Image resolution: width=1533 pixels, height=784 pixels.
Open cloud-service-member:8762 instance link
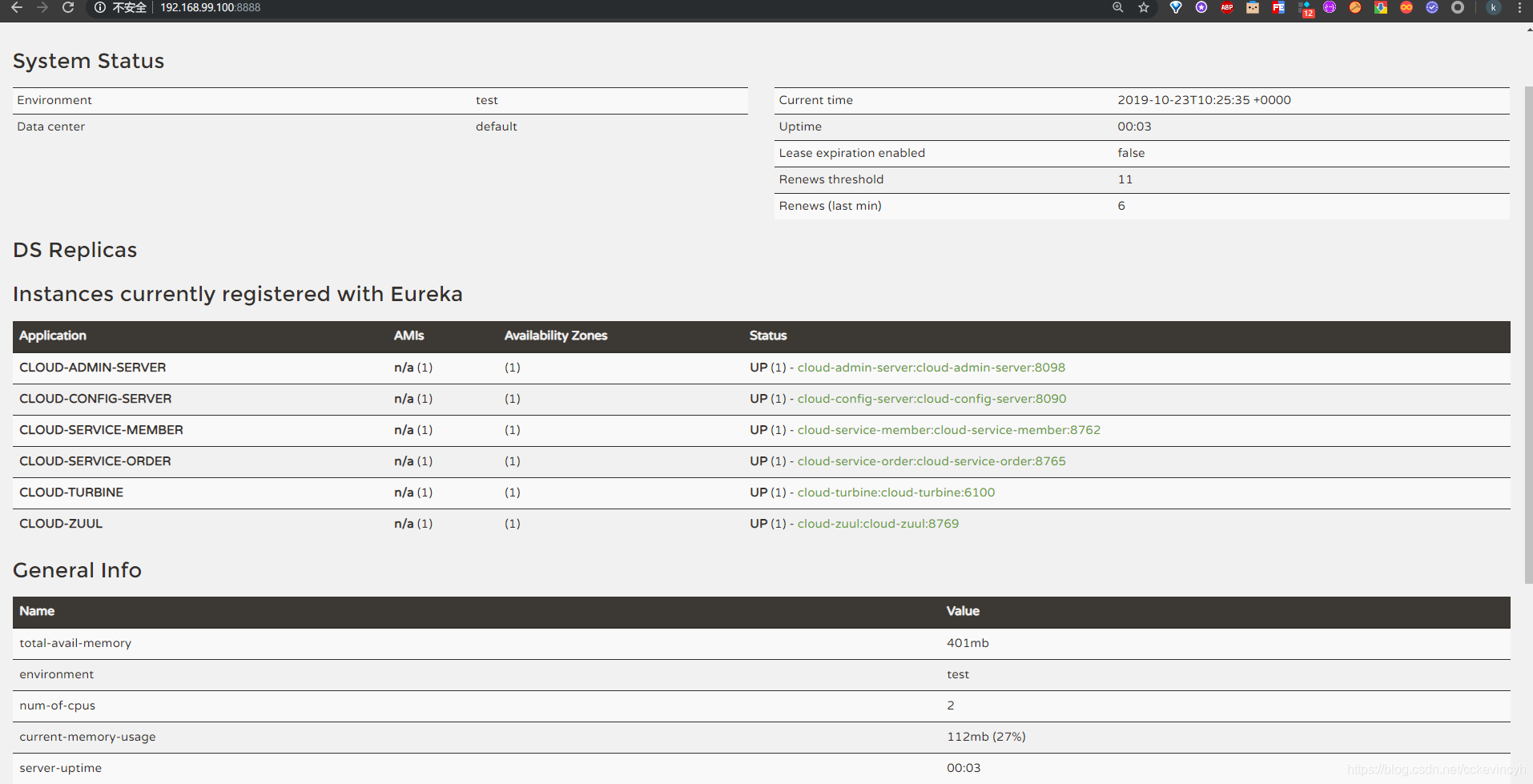(x=948, y=430)
